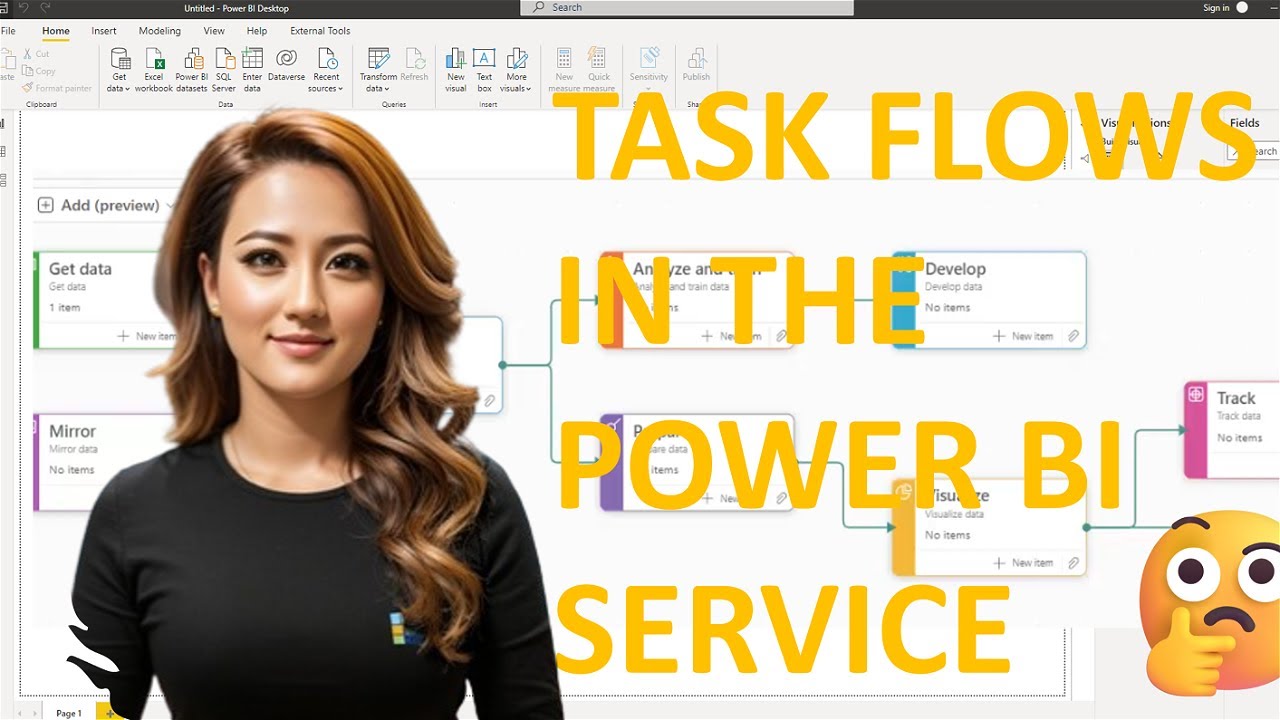
Task: Click New item on Develop card
Action: [1023, 336]
